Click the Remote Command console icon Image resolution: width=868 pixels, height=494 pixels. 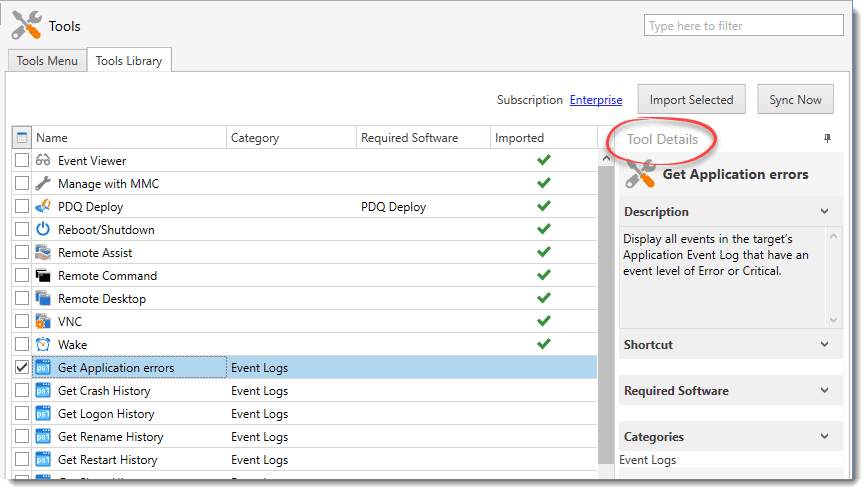[43, 275]
